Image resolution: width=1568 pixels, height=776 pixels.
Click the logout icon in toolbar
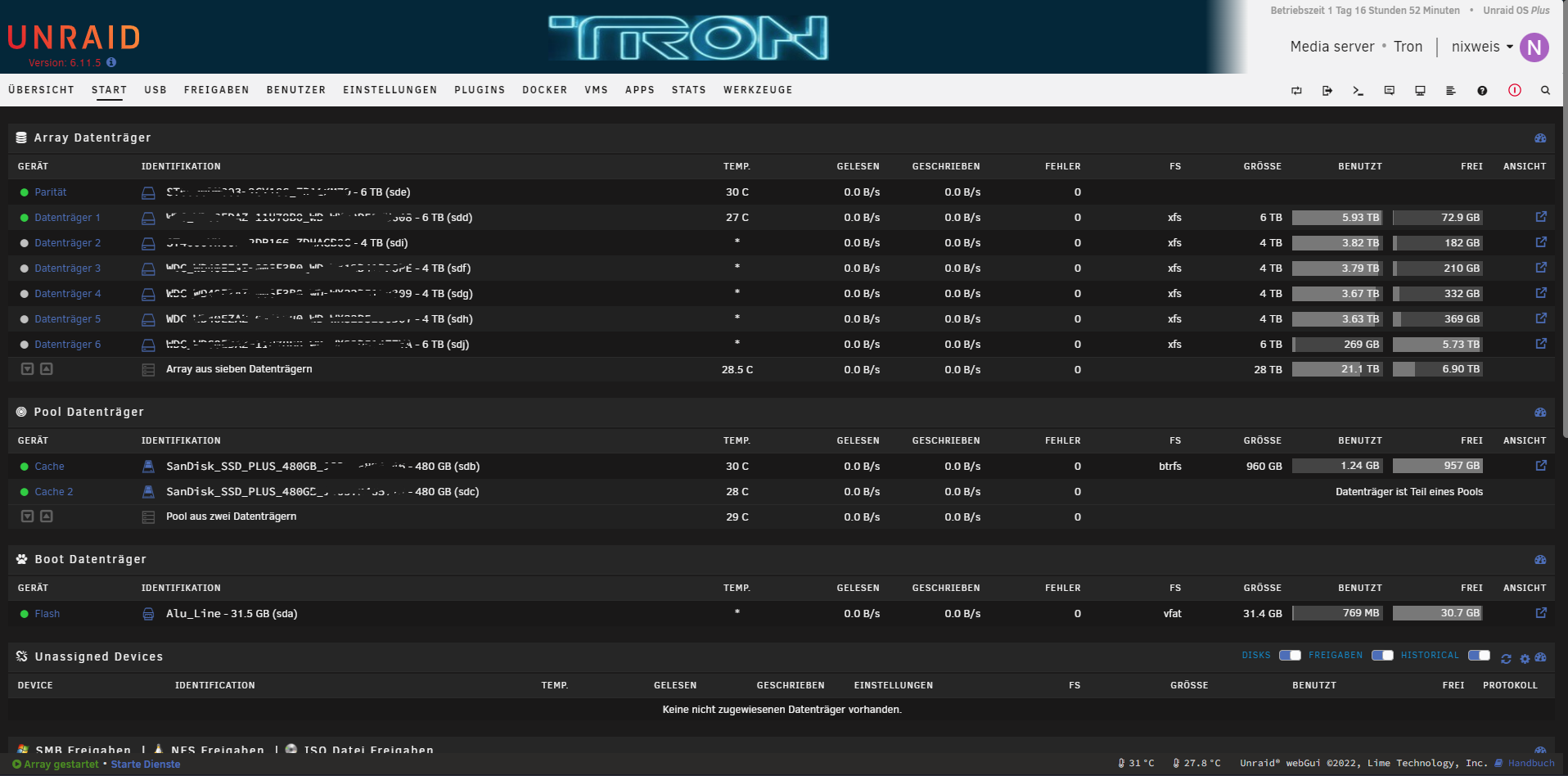tap(1327, 91)
